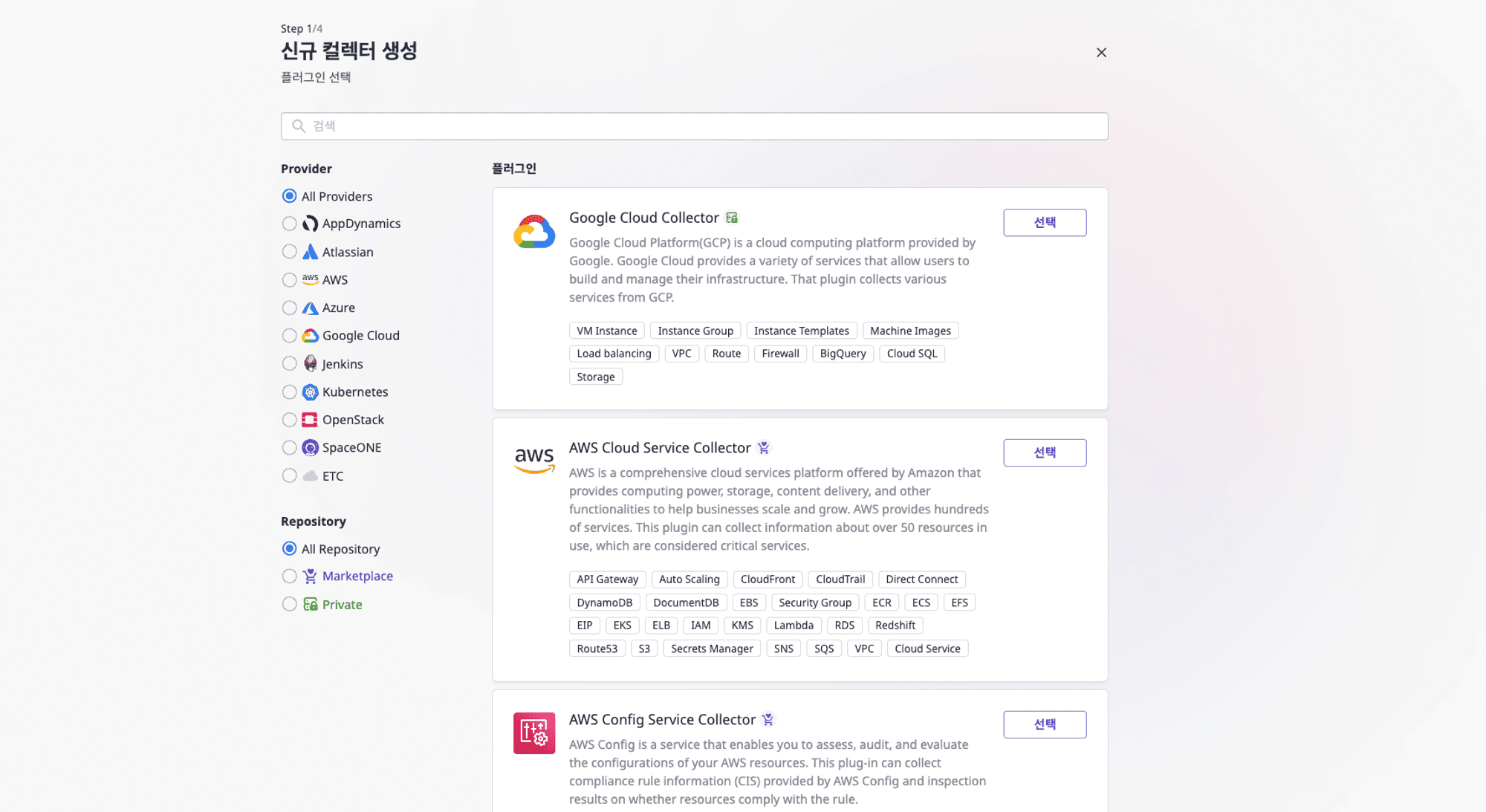
Task: Pick the Kubernetes radio button
Action: click(x=289, y=392)
